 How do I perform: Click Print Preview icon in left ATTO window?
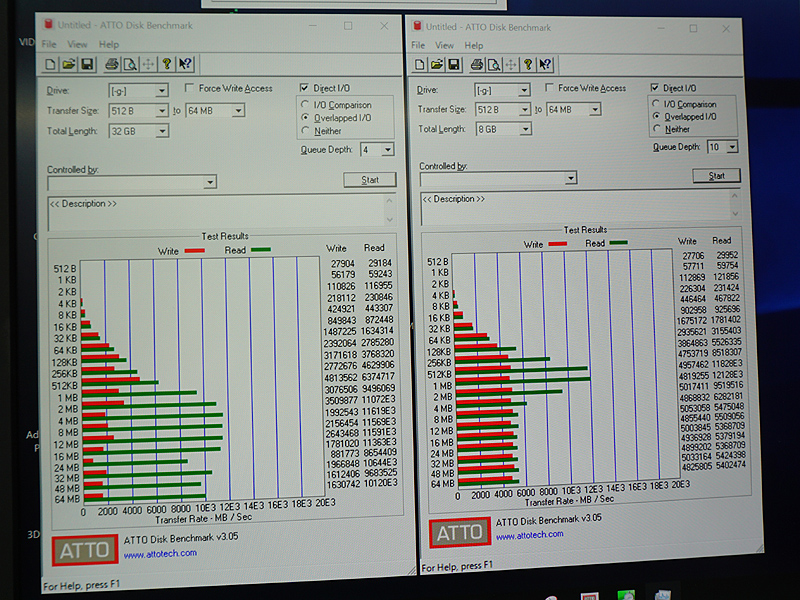point(131,64)
